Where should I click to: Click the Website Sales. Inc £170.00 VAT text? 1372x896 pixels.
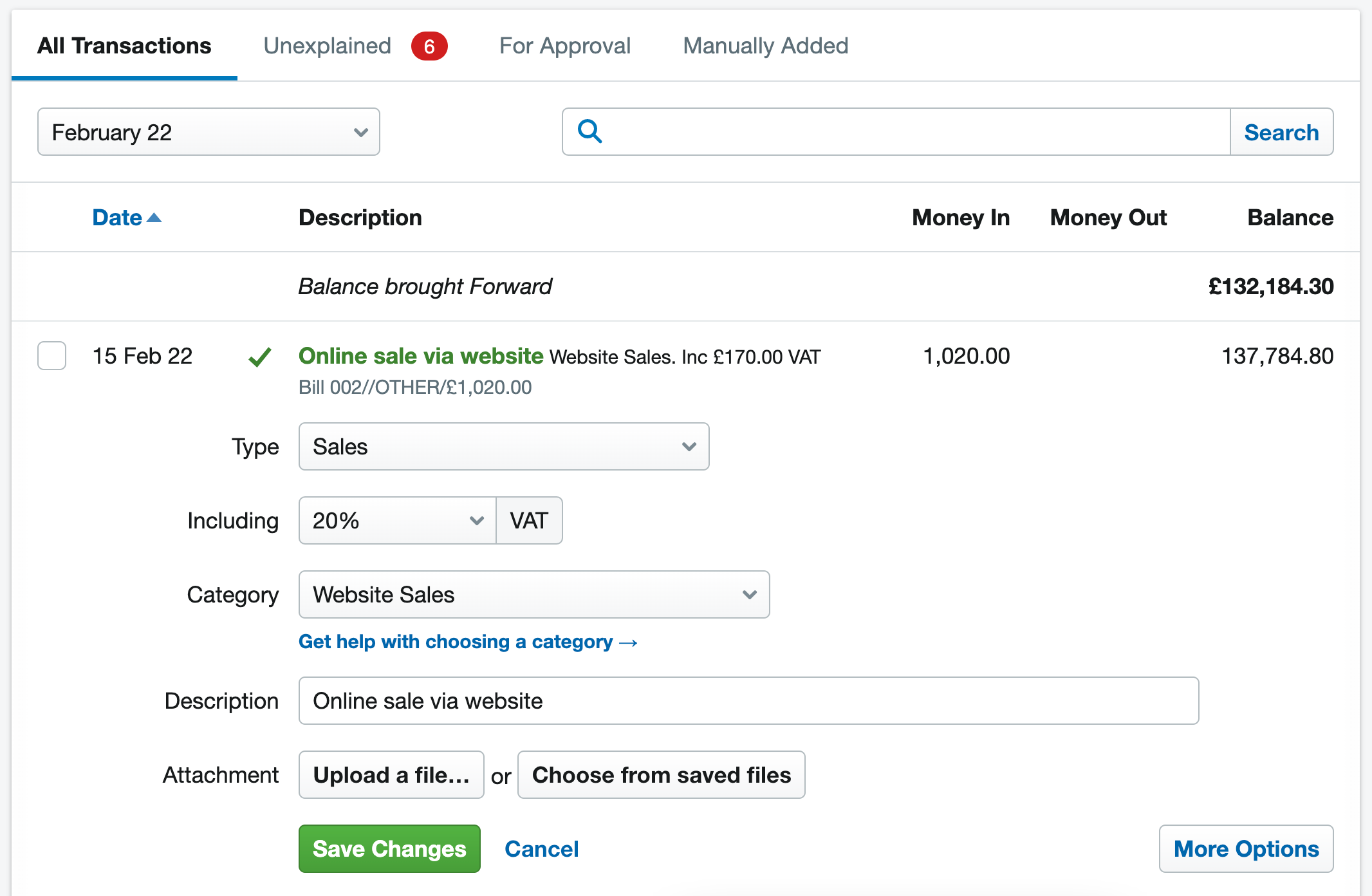(685, 357)
